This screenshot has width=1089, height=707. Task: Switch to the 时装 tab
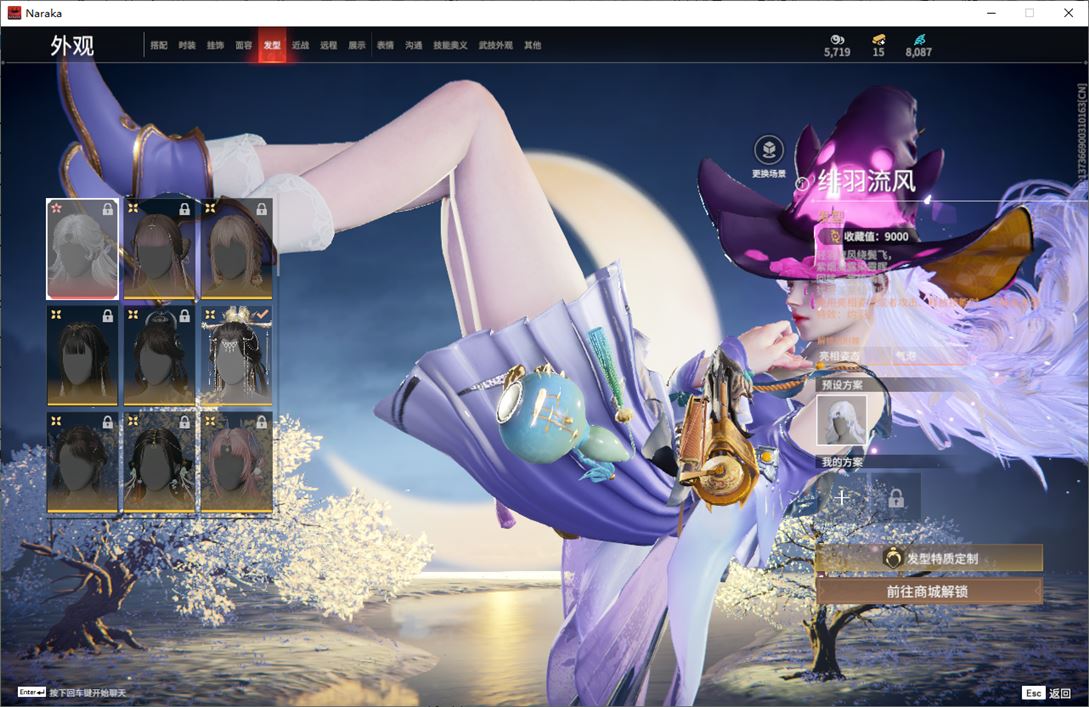[187, 45]
